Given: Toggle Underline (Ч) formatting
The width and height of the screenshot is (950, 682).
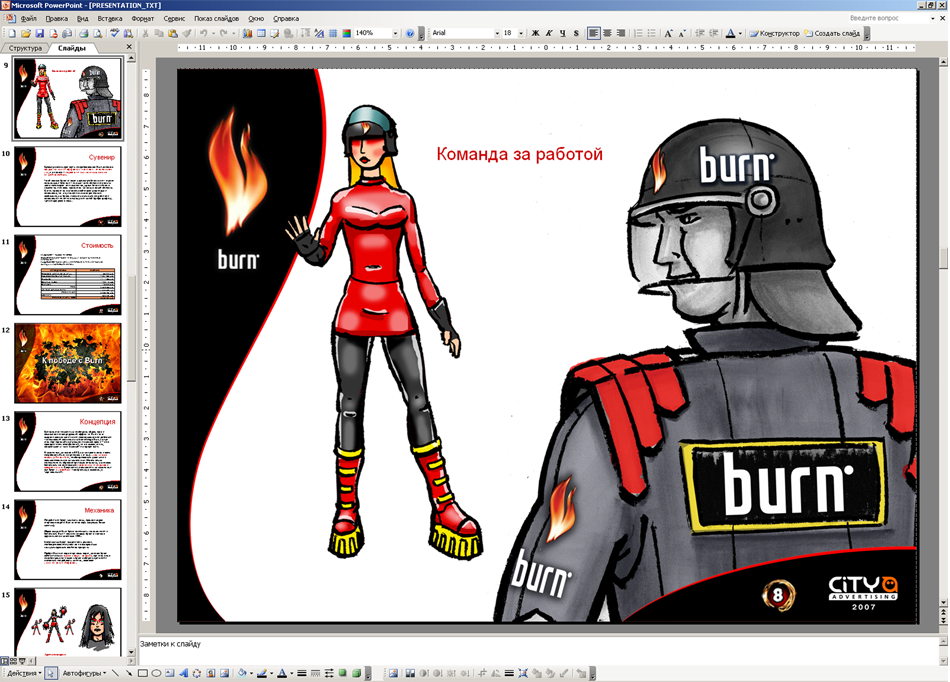Looking at the screenshot, I should tap(563, 33).
